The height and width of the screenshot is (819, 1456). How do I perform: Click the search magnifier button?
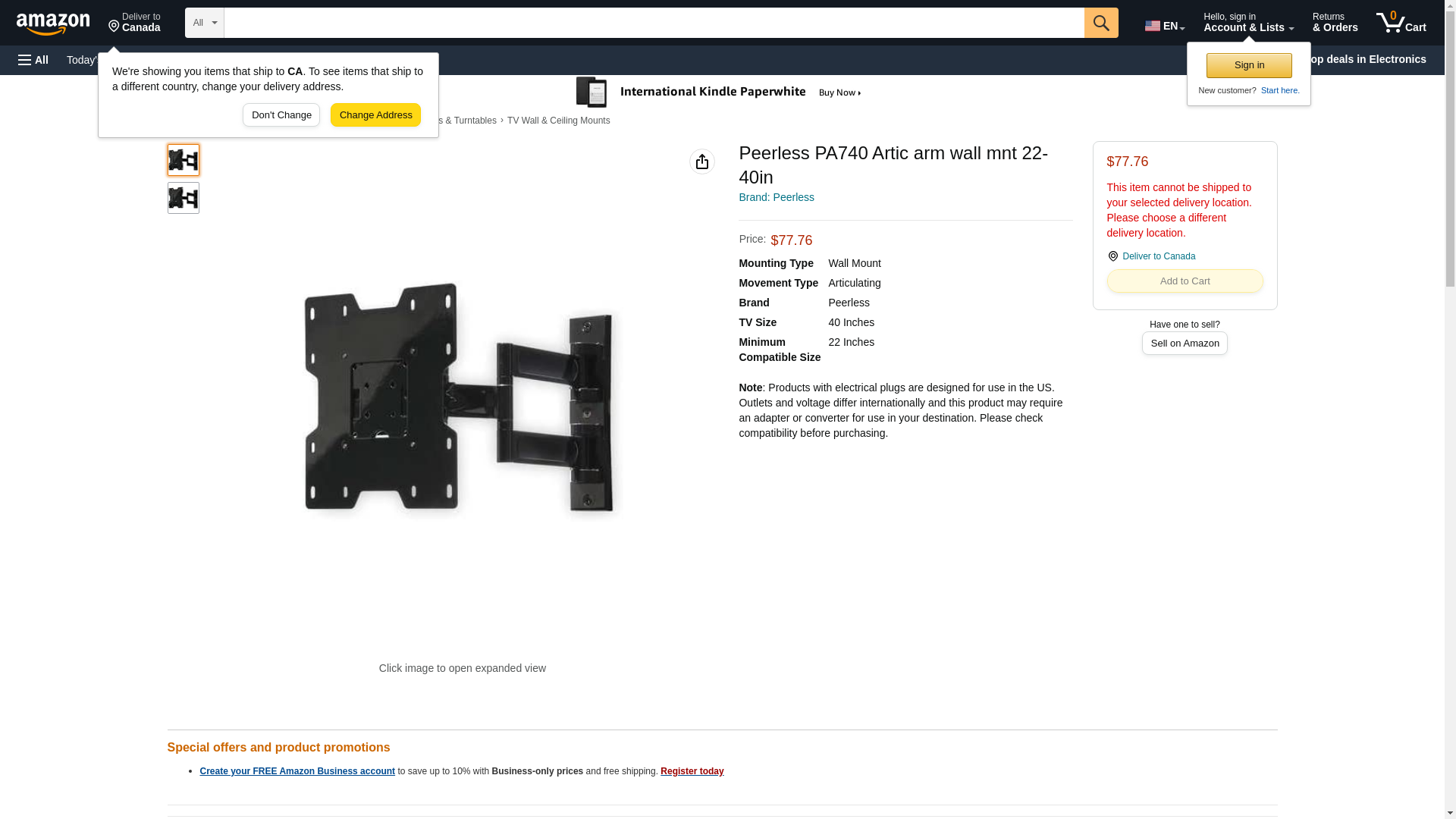(x=1101, y=23)
